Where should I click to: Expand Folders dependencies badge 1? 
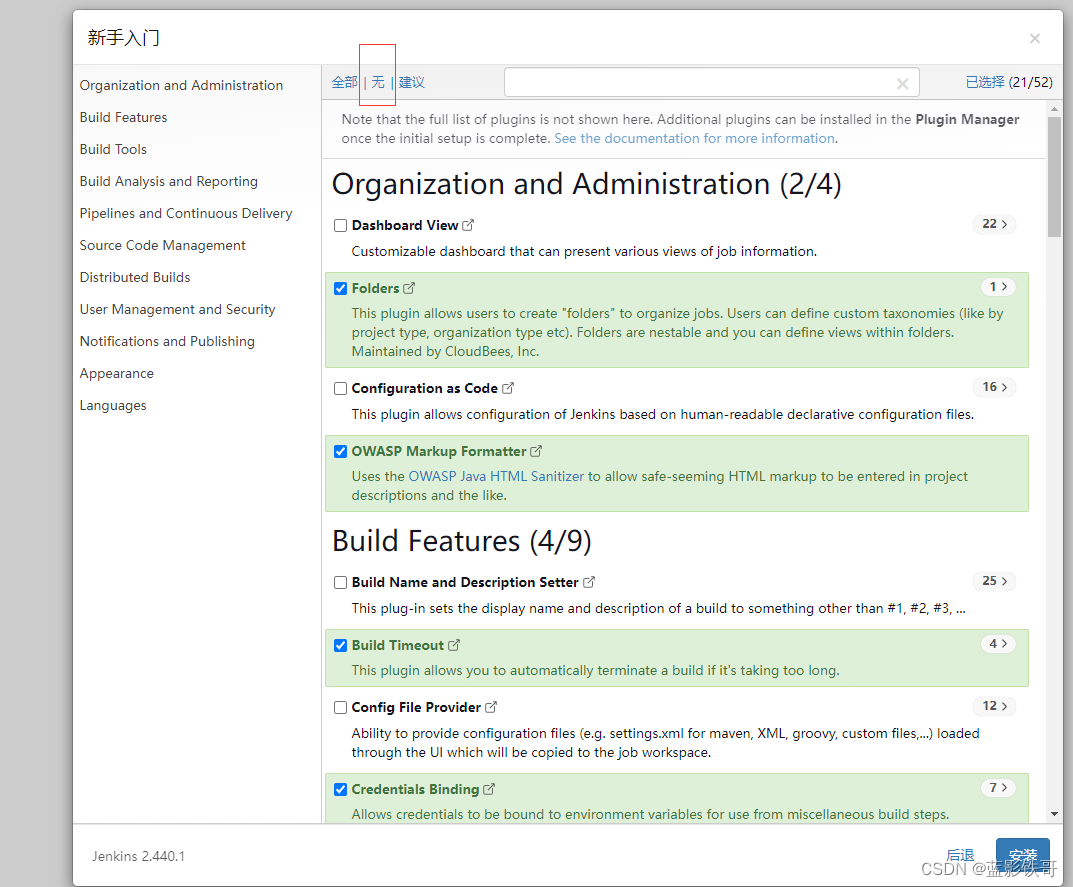click(998, 287)
